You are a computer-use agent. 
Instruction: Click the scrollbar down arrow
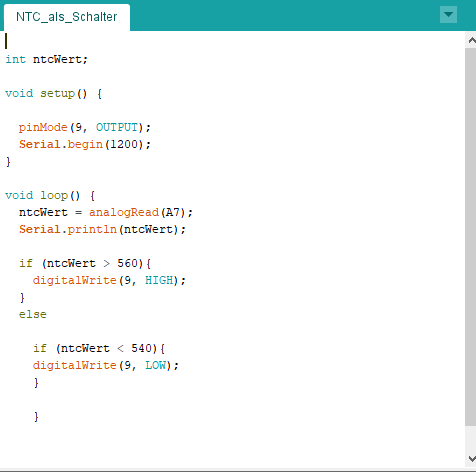coord(472,459)
